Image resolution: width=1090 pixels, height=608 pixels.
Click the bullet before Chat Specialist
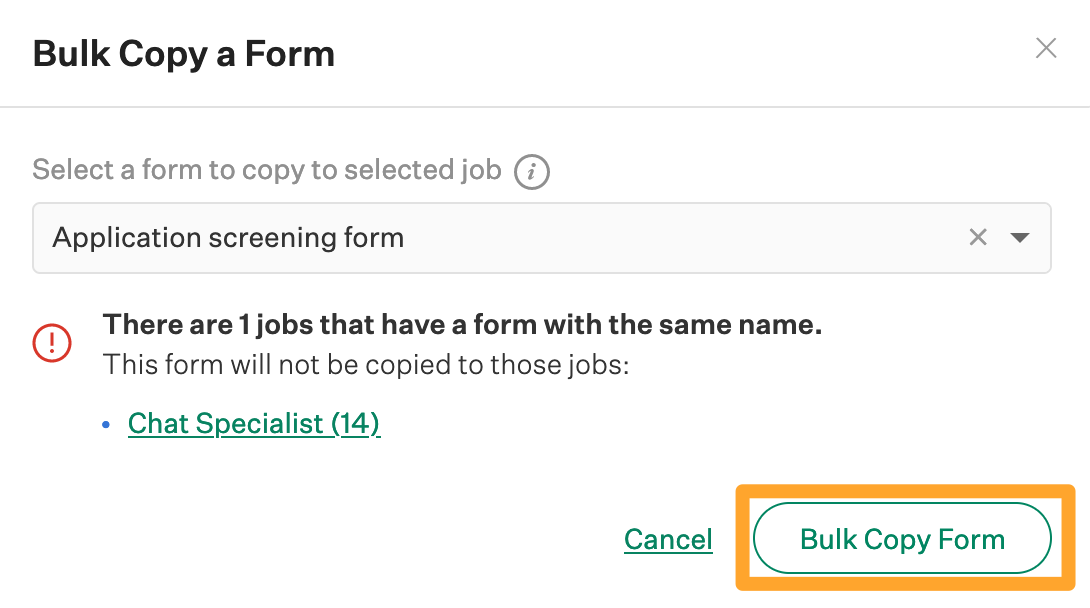tap(108, 425)
